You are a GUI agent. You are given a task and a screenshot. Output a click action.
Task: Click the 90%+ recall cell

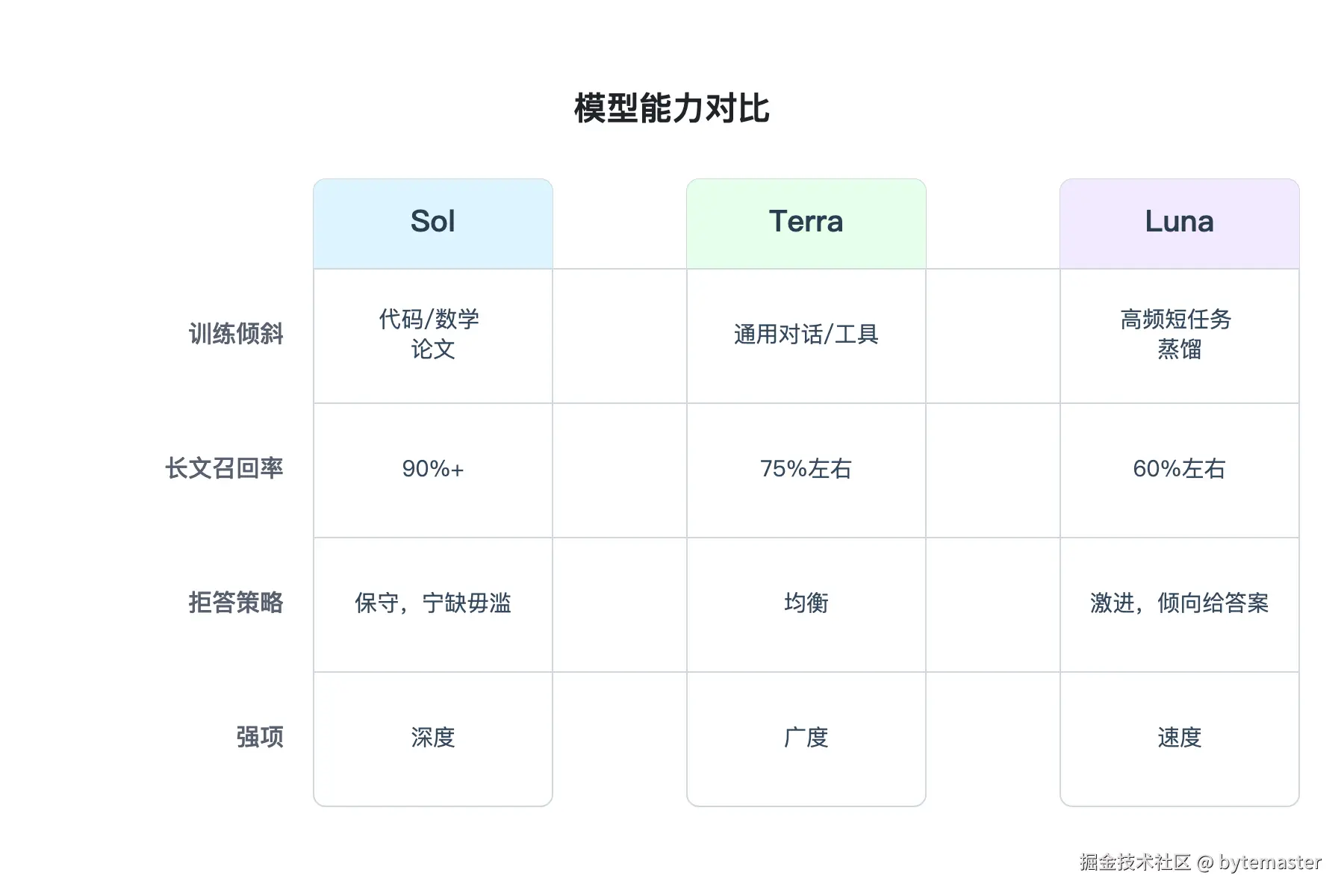tap(433, 470)
